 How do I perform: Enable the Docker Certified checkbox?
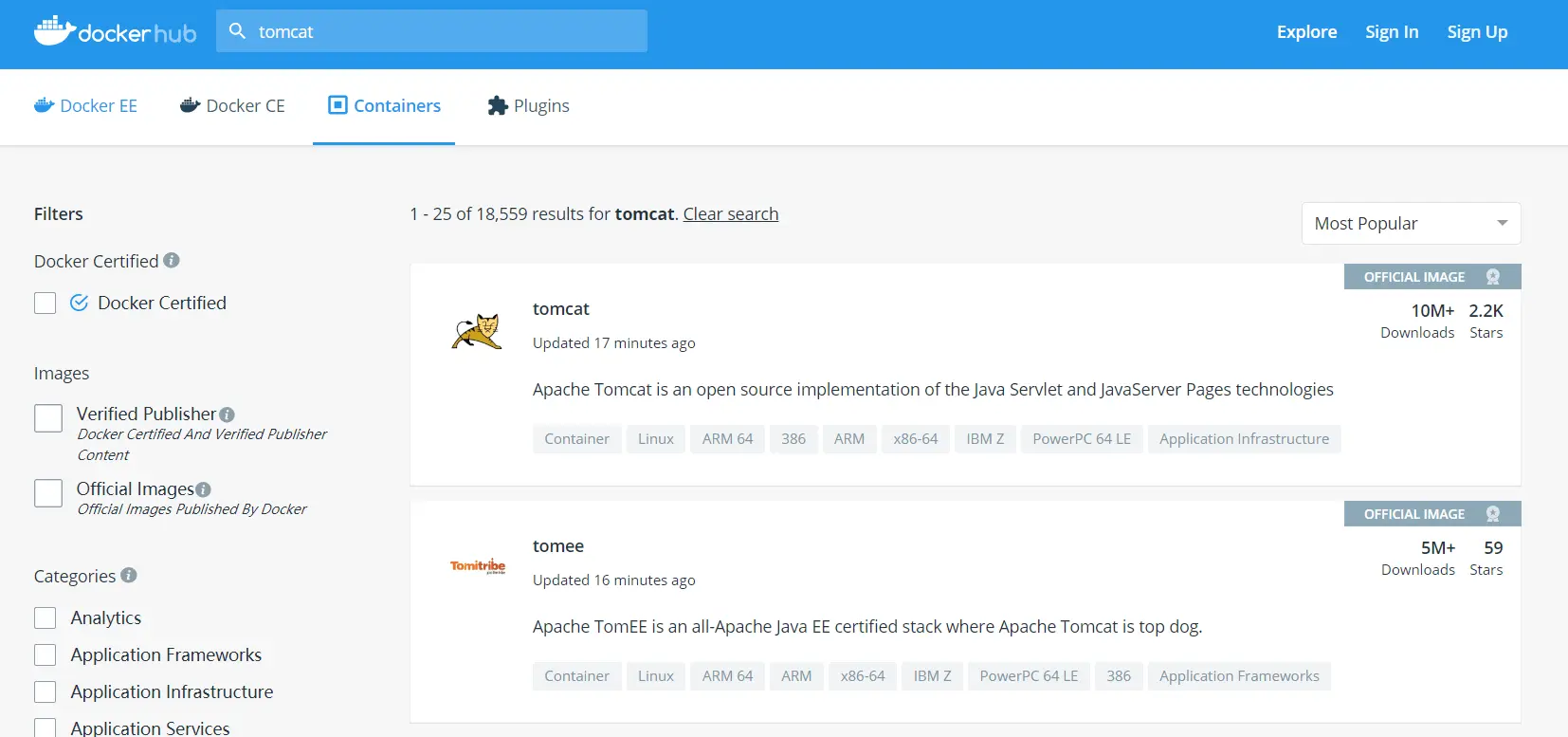(x=46, y=303)
